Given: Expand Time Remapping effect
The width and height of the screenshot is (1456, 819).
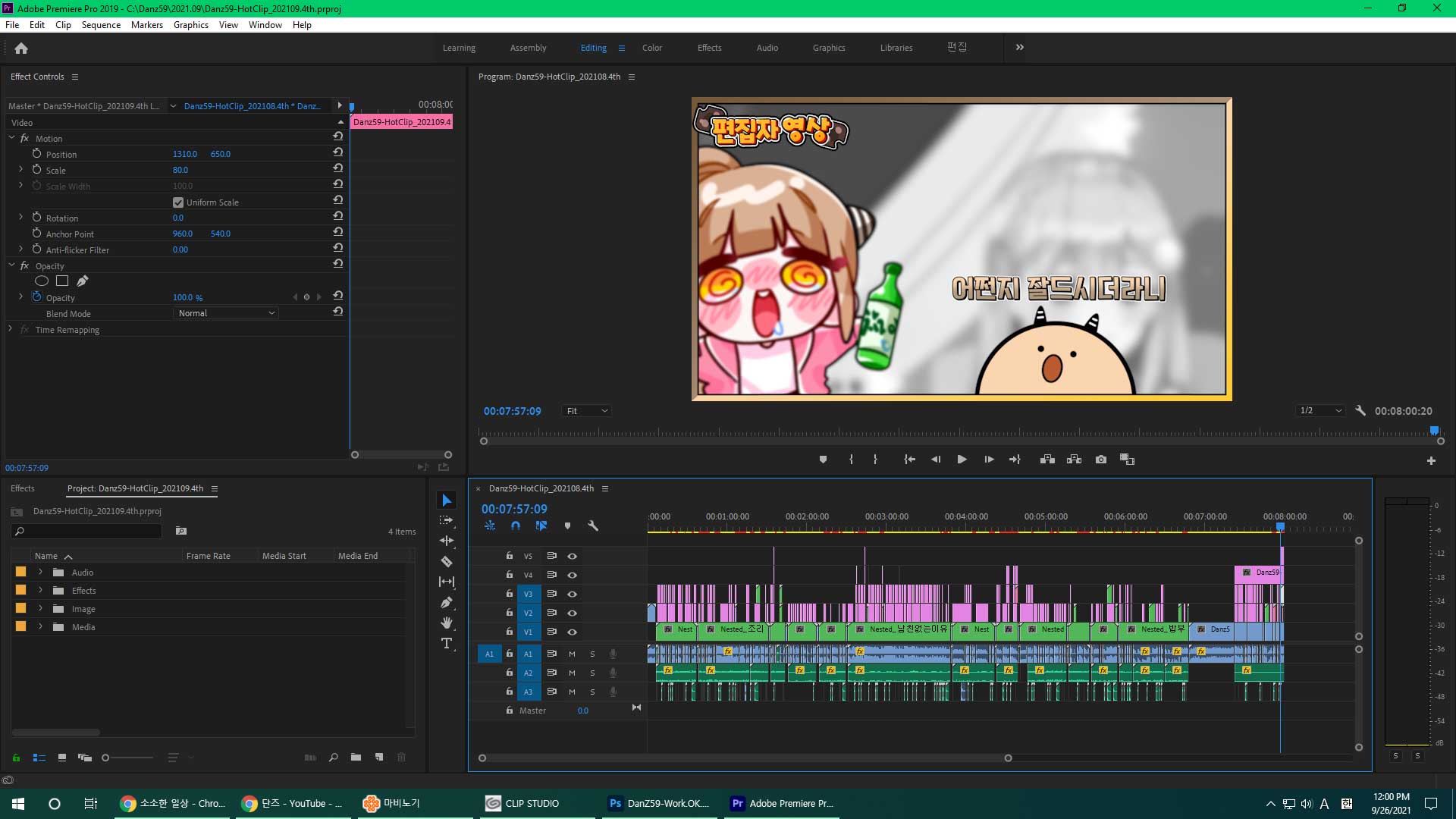Looking at the screenshot, I should pos(10,329).
